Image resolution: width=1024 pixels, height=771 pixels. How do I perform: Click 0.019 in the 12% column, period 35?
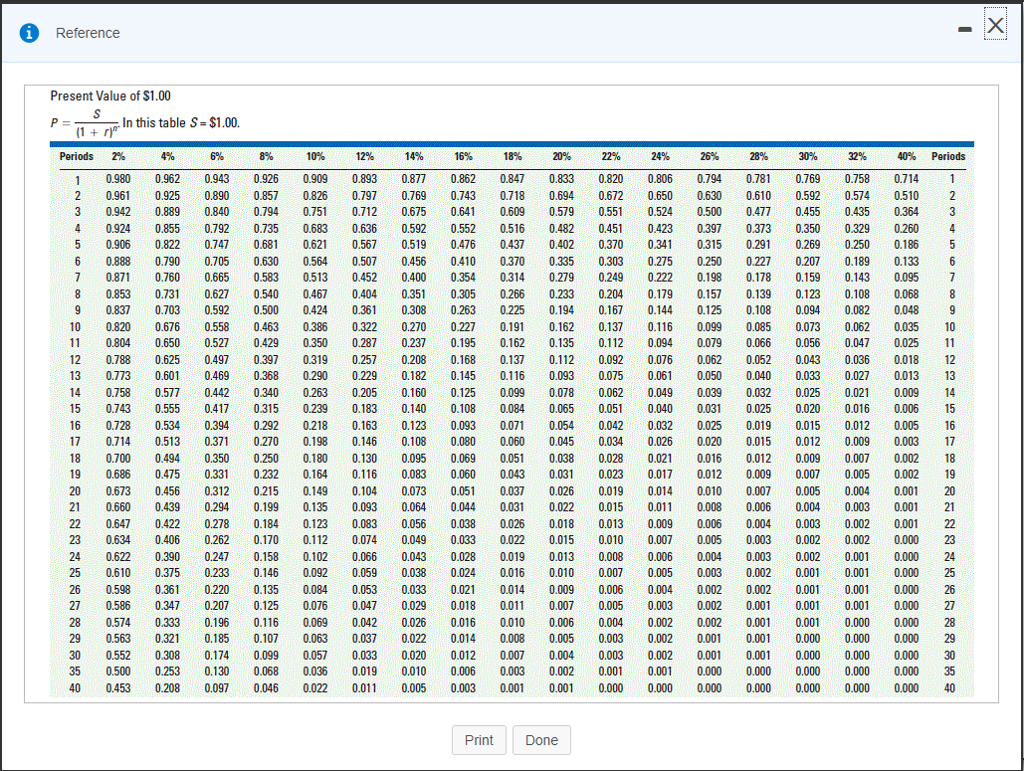pos(364,671)
